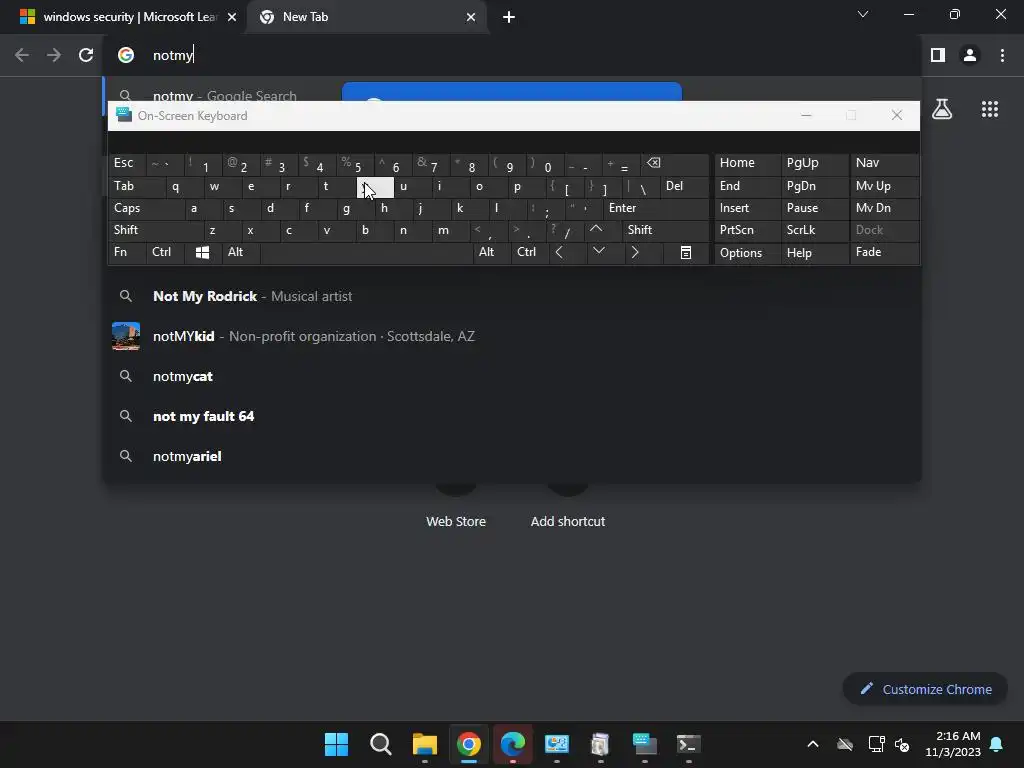Open Search from the taskbar
Screen dimensions: 1024x768
380,744
